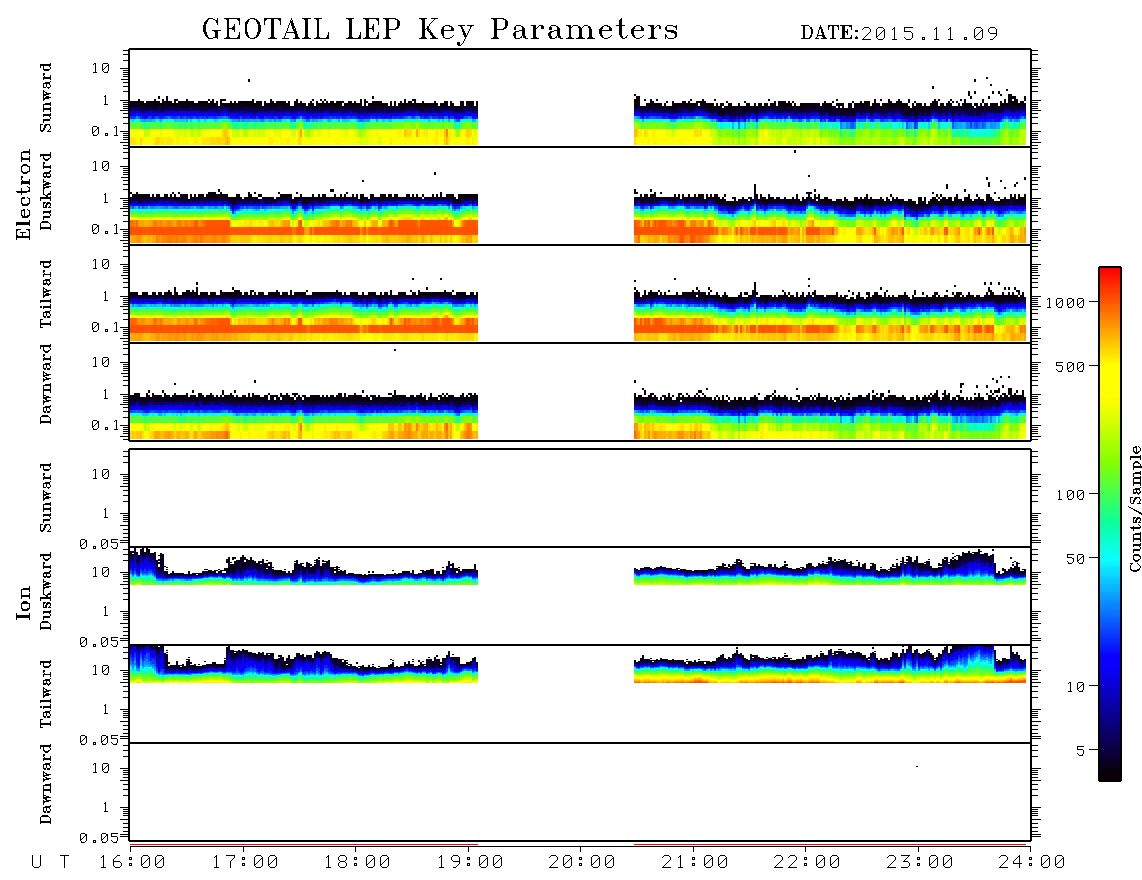This screenshot has height=880, width=1142.
Task: Click the 'GEOTAIL LEP Key Parameters' title
Action: [x=440, y=30]
